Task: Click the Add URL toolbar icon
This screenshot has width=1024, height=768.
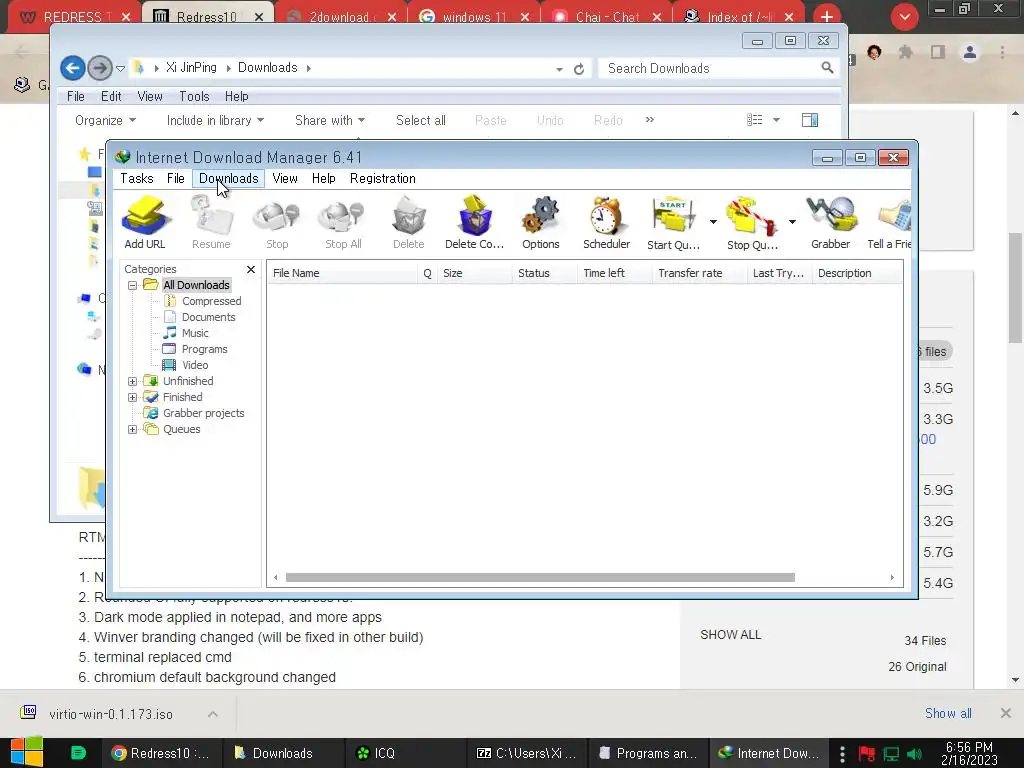Action: point(145,222)
